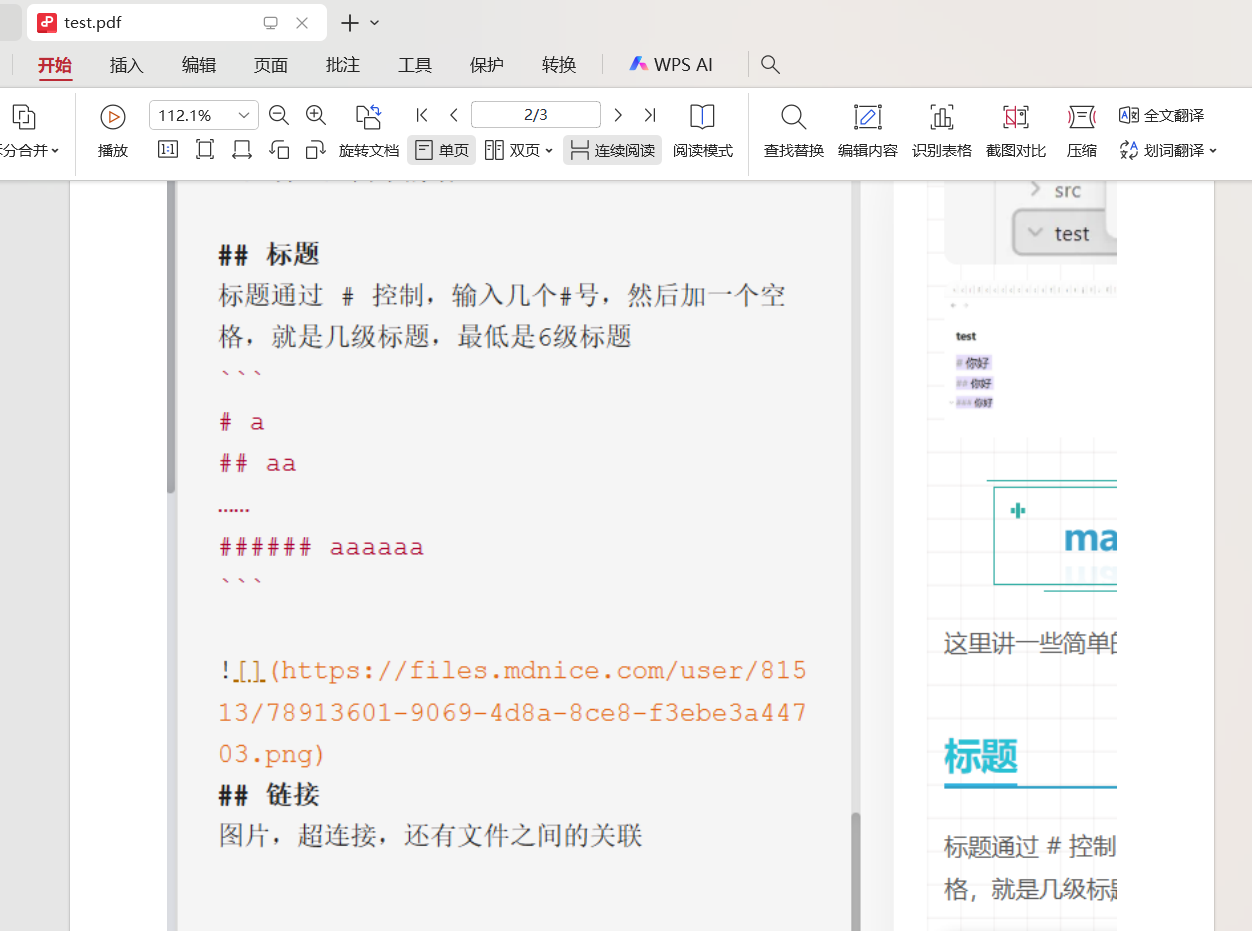1252x931 pixels.
Task: Expand the word translation (划词翻译) dropdown
Action: (x=1213, y=151)
